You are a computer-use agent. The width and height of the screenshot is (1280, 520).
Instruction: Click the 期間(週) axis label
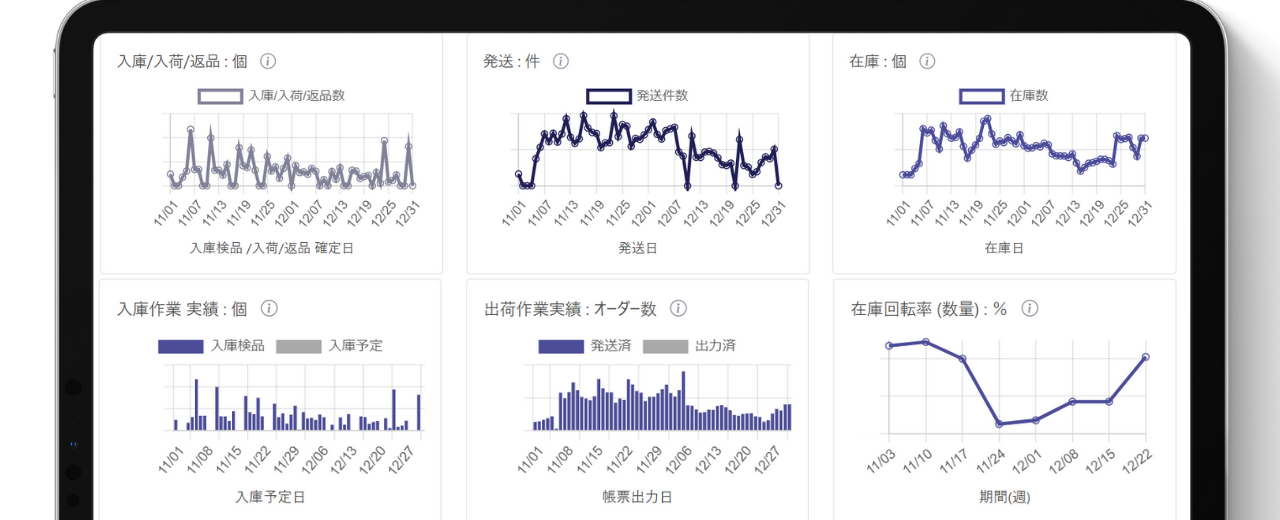point(1004,496)
